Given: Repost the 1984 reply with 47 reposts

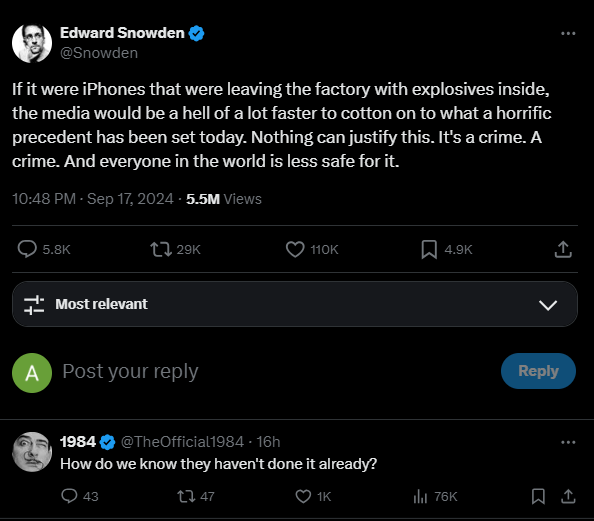Looking at the screenshot, I should pos(186,496).
